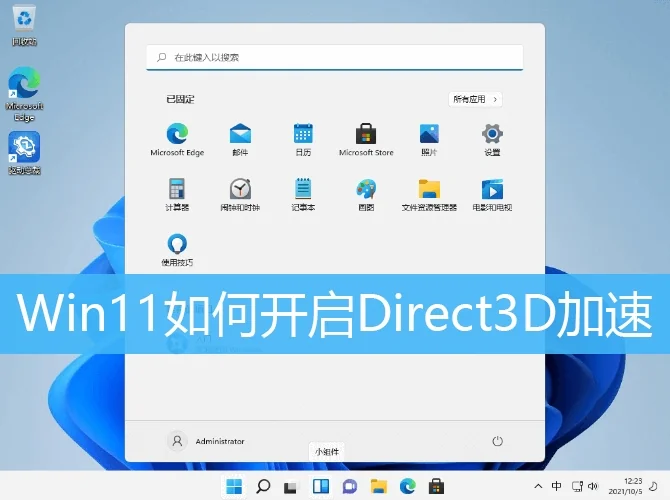Open the Paint (画图) app
Viewport: 670px width, 500px height.
tap(366, 192)
